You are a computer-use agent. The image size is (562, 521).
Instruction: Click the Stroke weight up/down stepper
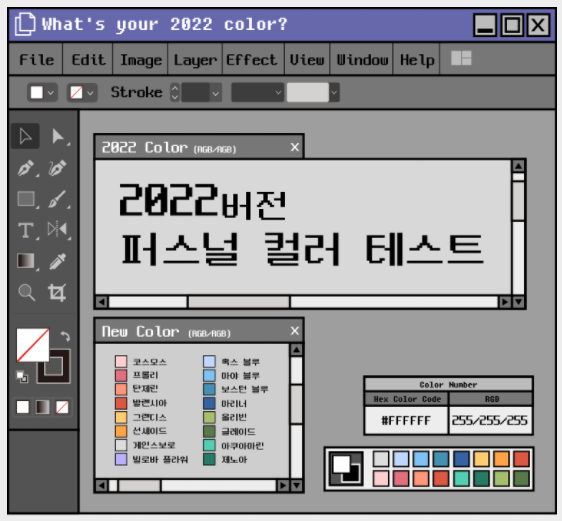(175, 92)
